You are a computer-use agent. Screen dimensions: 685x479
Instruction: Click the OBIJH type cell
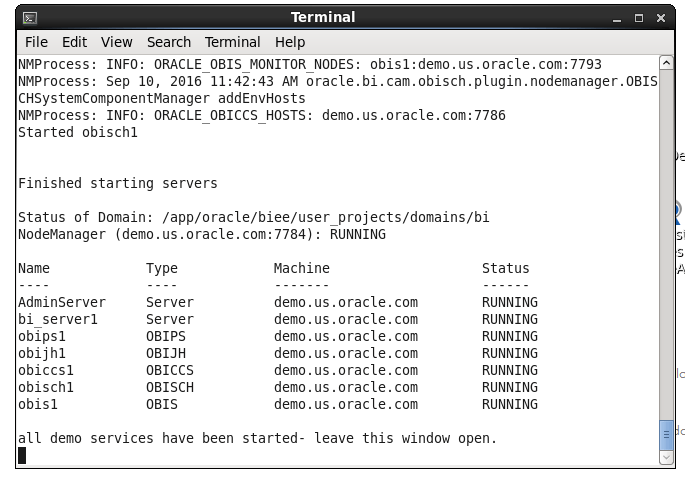[166, 353]
